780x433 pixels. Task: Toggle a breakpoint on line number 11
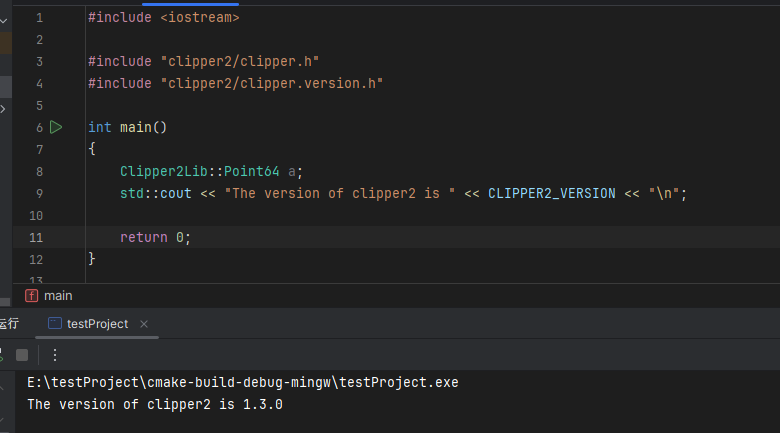37,237
